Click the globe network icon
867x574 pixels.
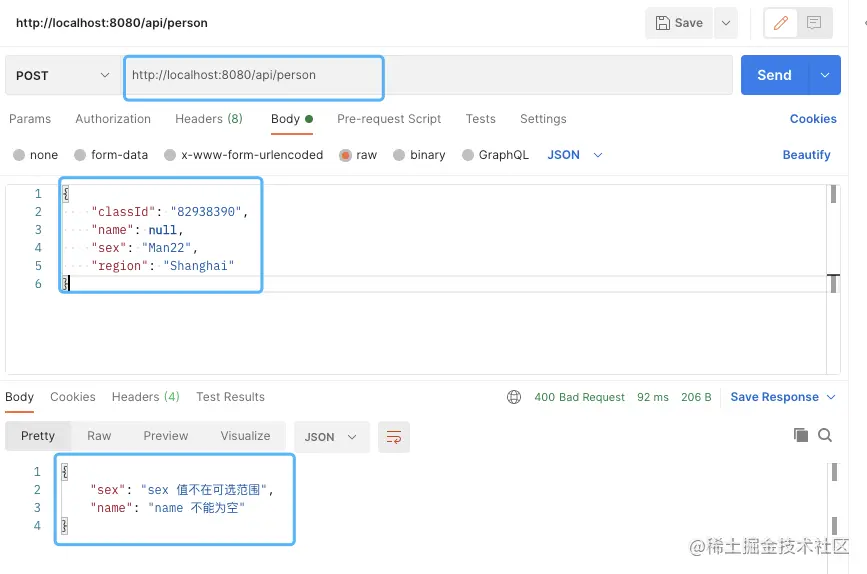pyautogui.click(x=514, y=397)
